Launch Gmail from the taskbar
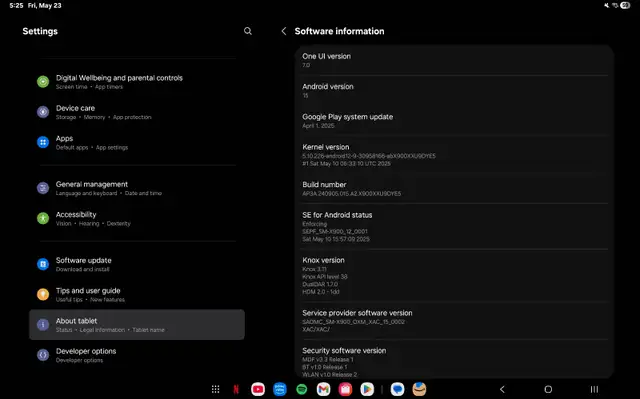640x399 pixels. tap(323, 389)
